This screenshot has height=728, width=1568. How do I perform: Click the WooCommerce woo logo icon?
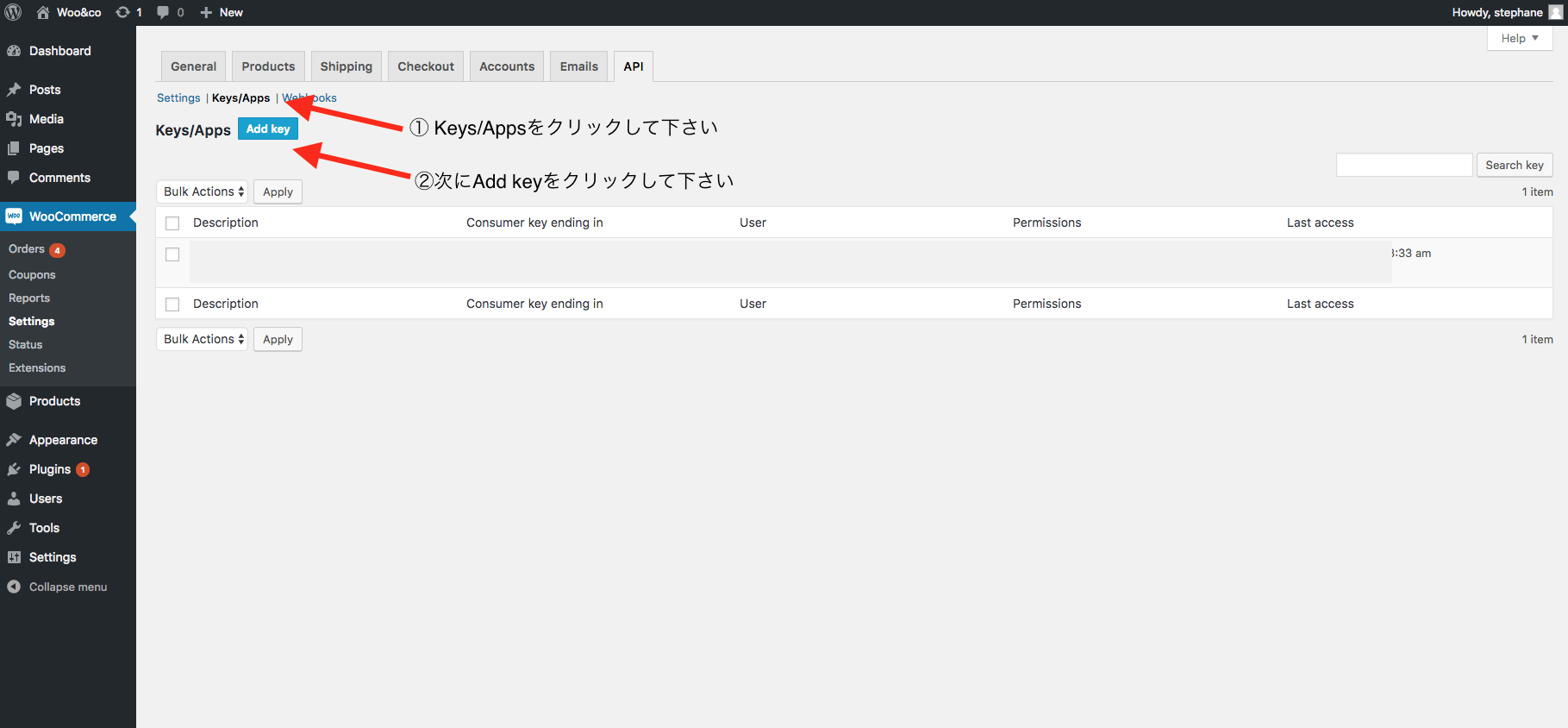pos(14,217)
